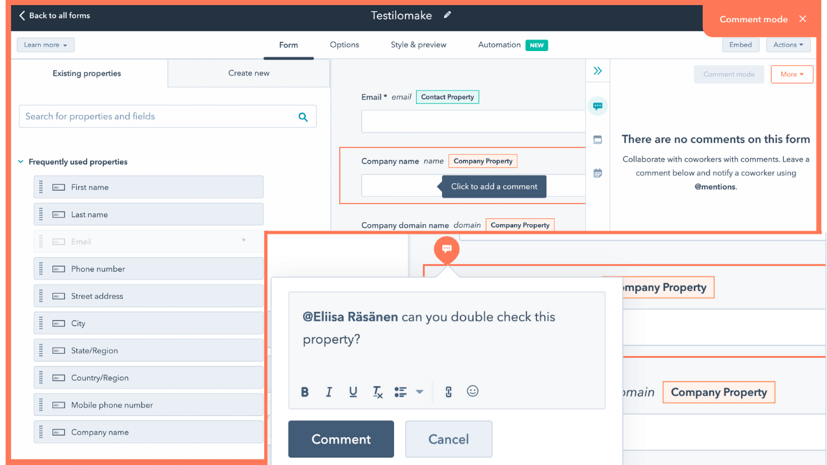This screenshot has height=465, width=827.
Task: Click the Embed button
Action: click(741, 45)
